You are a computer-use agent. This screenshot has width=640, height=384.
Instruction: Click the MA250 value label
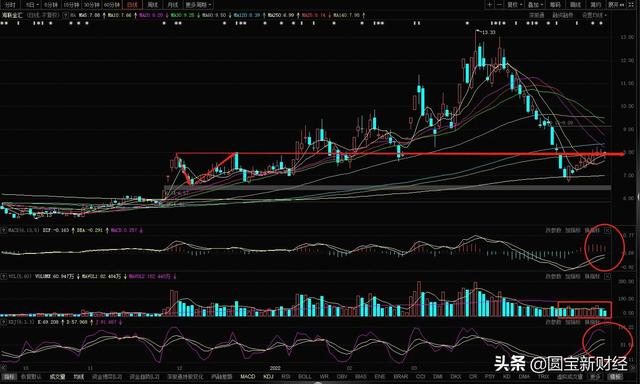point(282,15)
